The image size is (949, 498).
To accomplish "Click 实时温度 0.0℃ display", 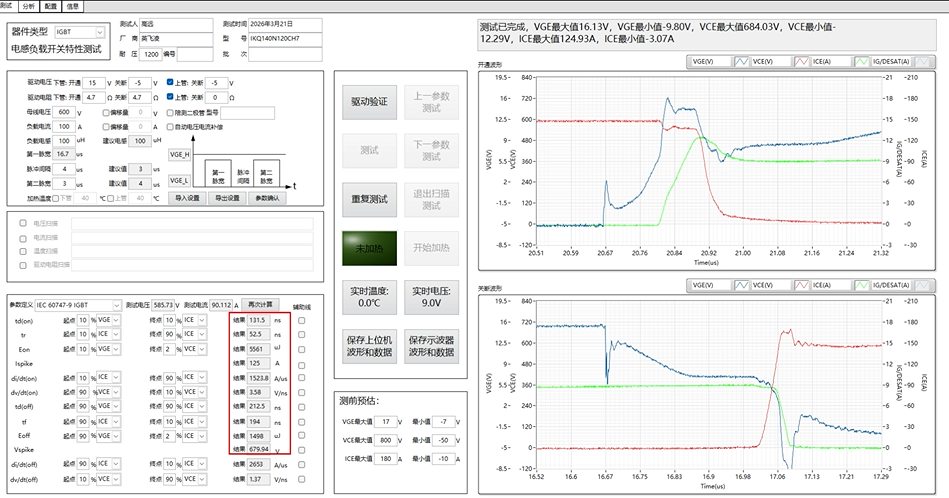I will tap(369, 297).
